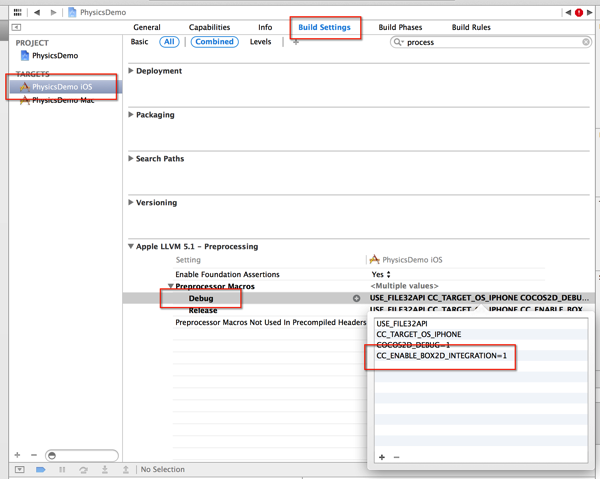Click Debug macros value string
Viewport: 600px width, 479px height.
pyautogui.click(x=479, y=298)
